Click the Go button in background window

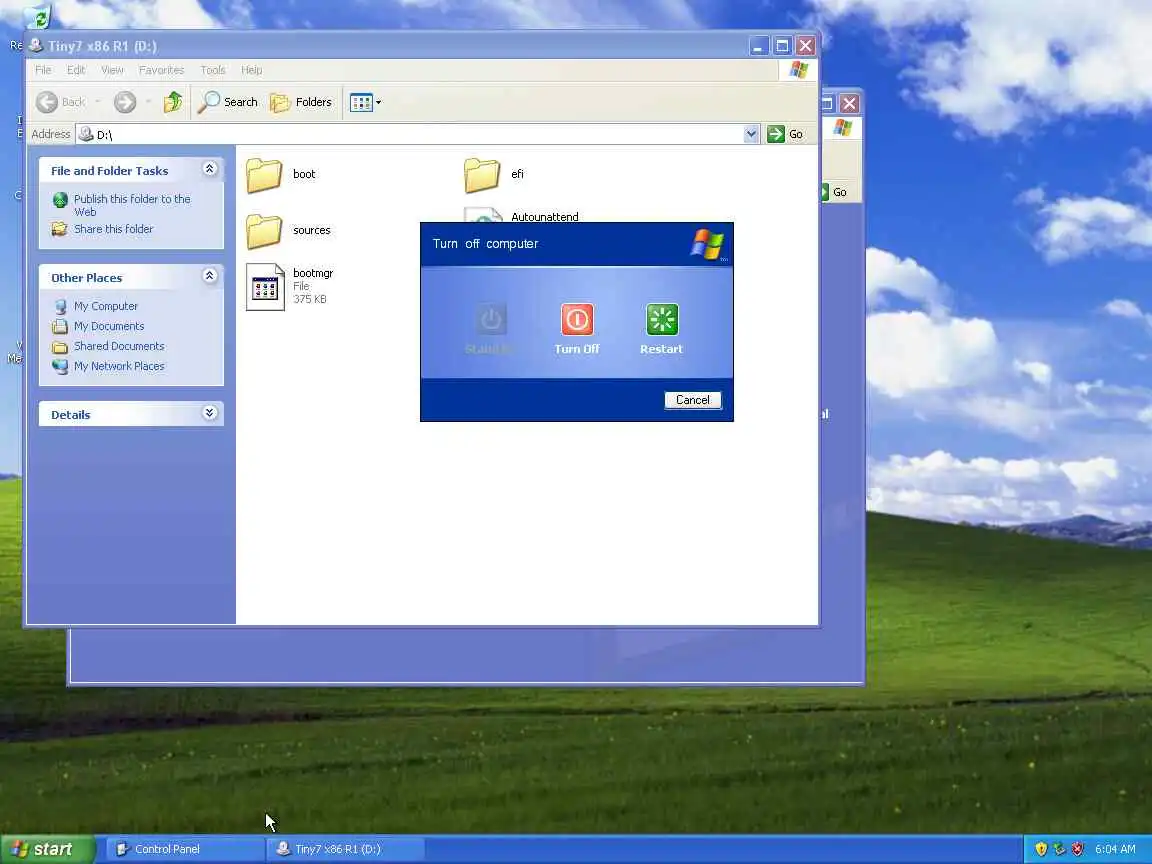point(835,192)
